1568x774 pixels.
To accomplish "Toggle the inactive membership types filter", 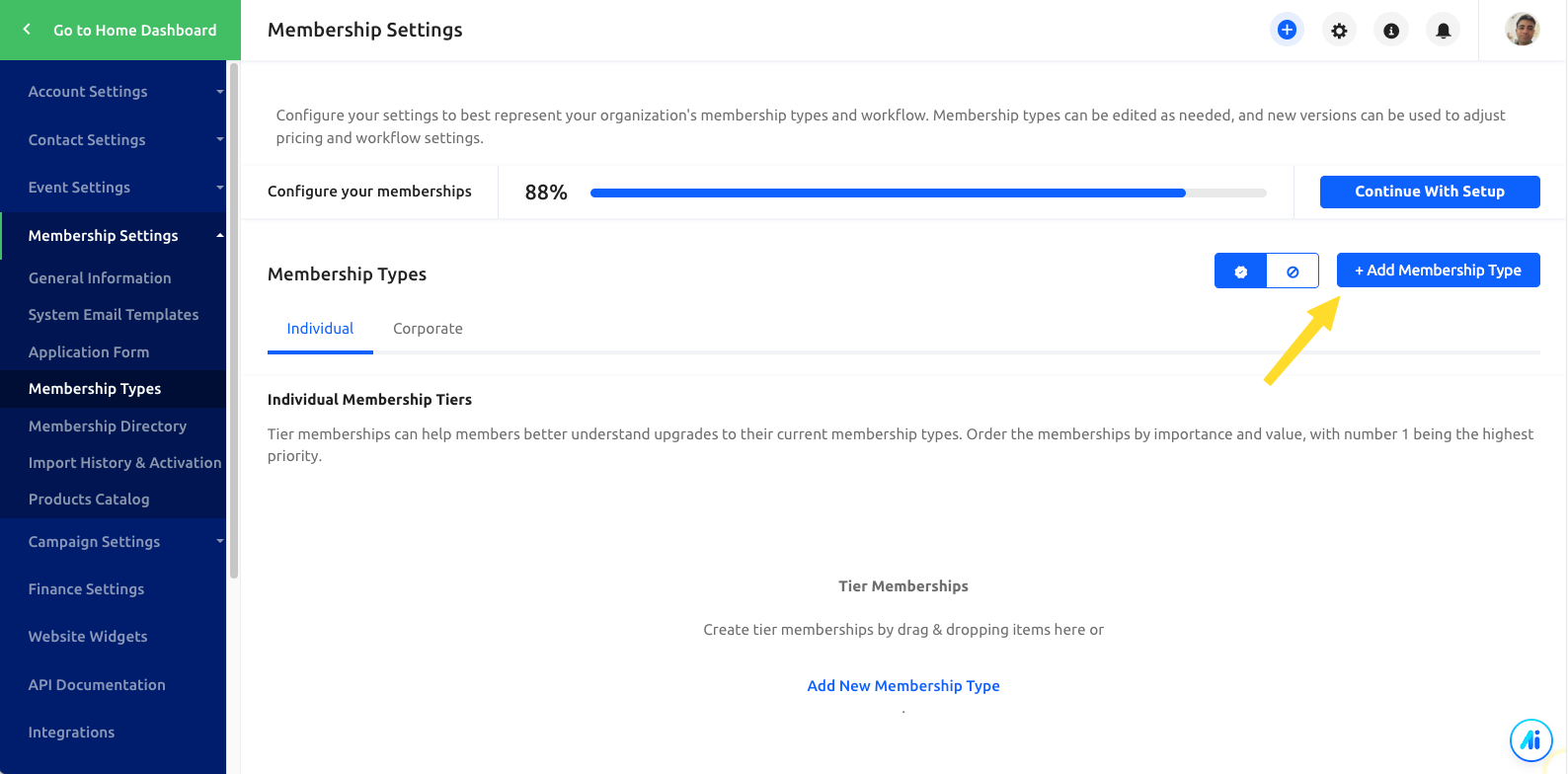I will (x=1293, y=271).
